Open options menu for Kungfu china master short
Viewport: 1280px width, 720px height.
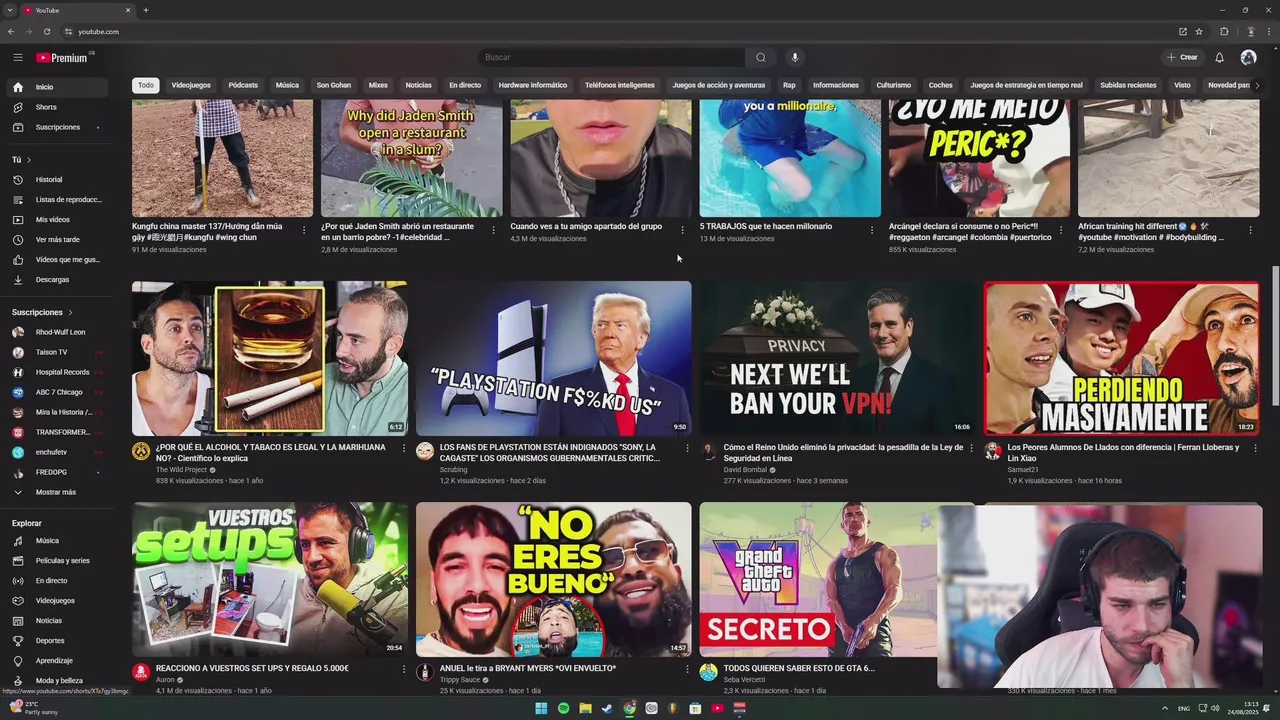(x=304, y=230)
